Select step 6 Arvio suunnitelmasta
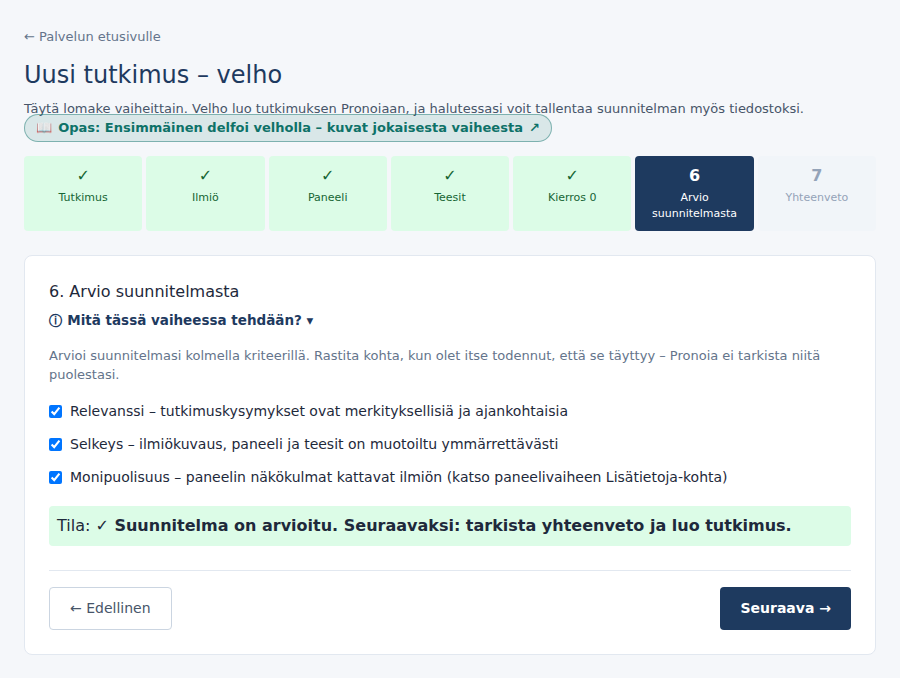Viewport: 900px width, 678px height. click(x=694, y=193)
